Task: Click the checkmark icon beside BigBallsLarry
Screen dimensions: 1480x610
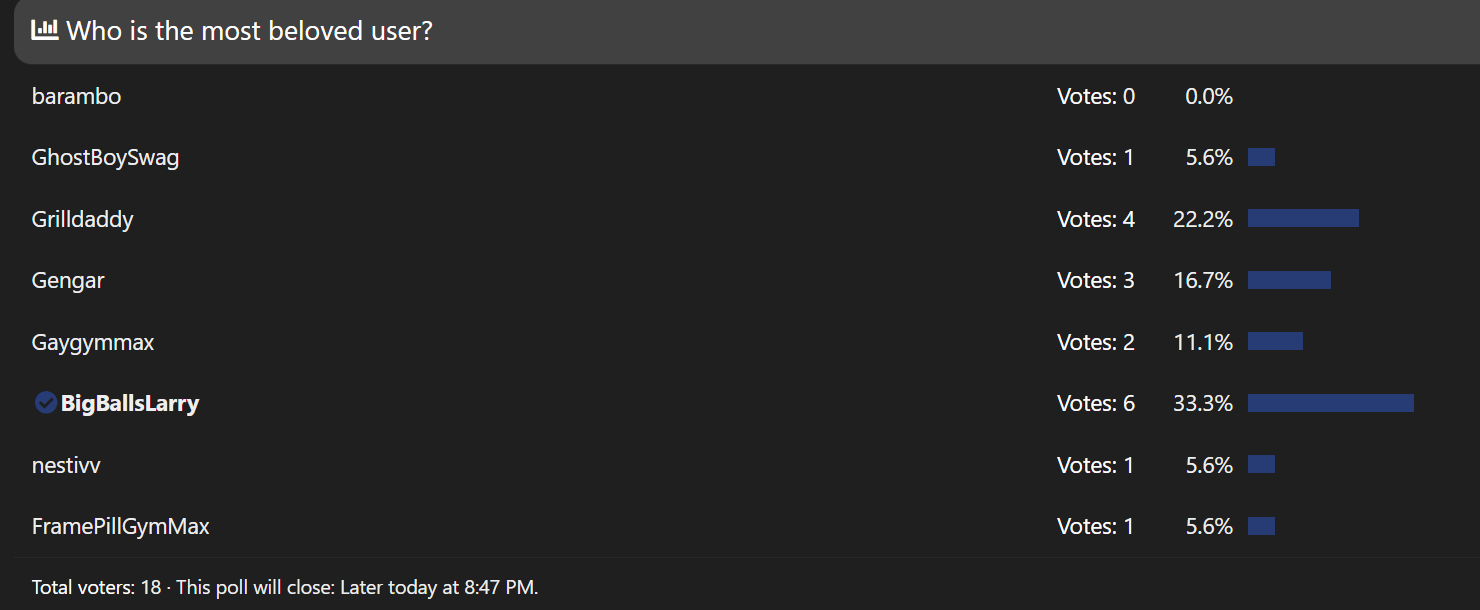Action: (45, 403)
